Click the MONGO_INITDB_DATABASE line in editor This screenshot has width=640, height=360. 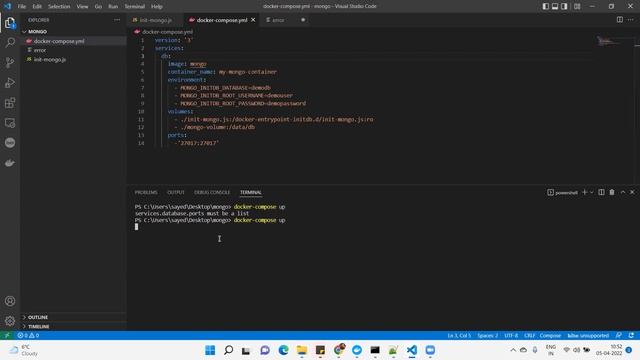click(x=225, y=88)
